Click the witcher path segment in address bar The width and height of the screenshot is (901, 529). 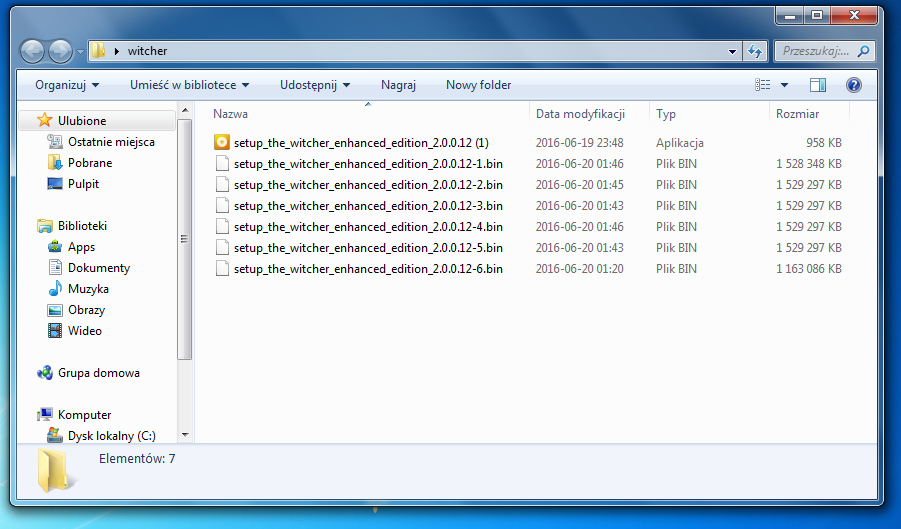coord(147,51)
